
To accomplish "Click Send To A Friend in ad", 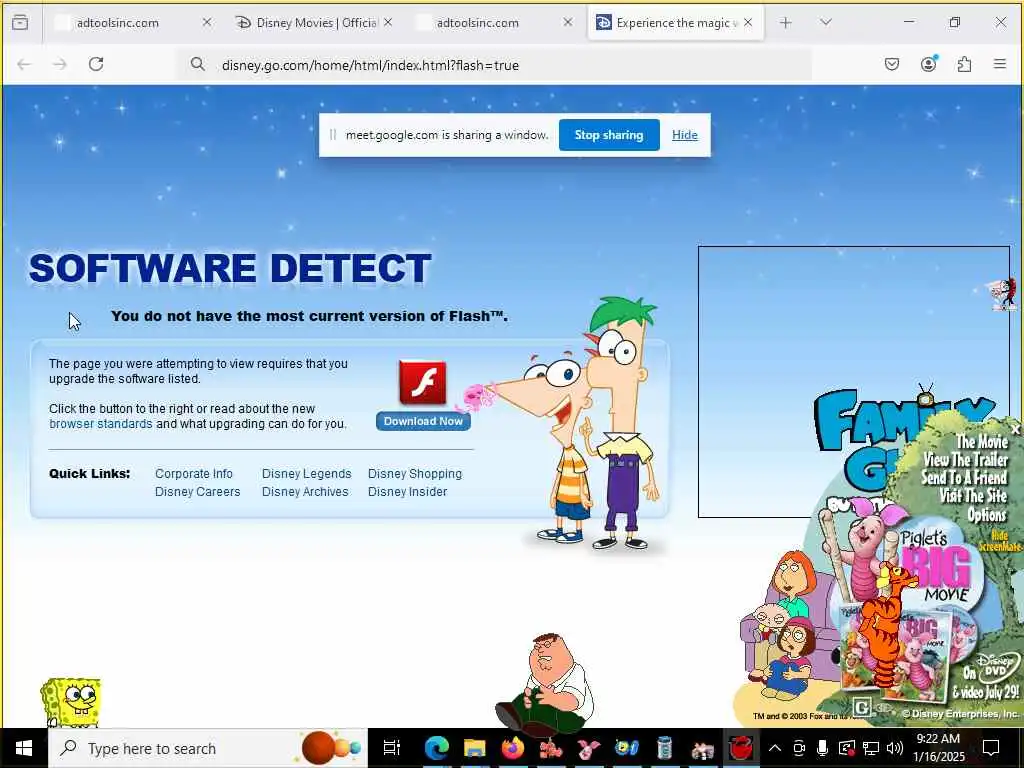I will (x=964, y=478).
